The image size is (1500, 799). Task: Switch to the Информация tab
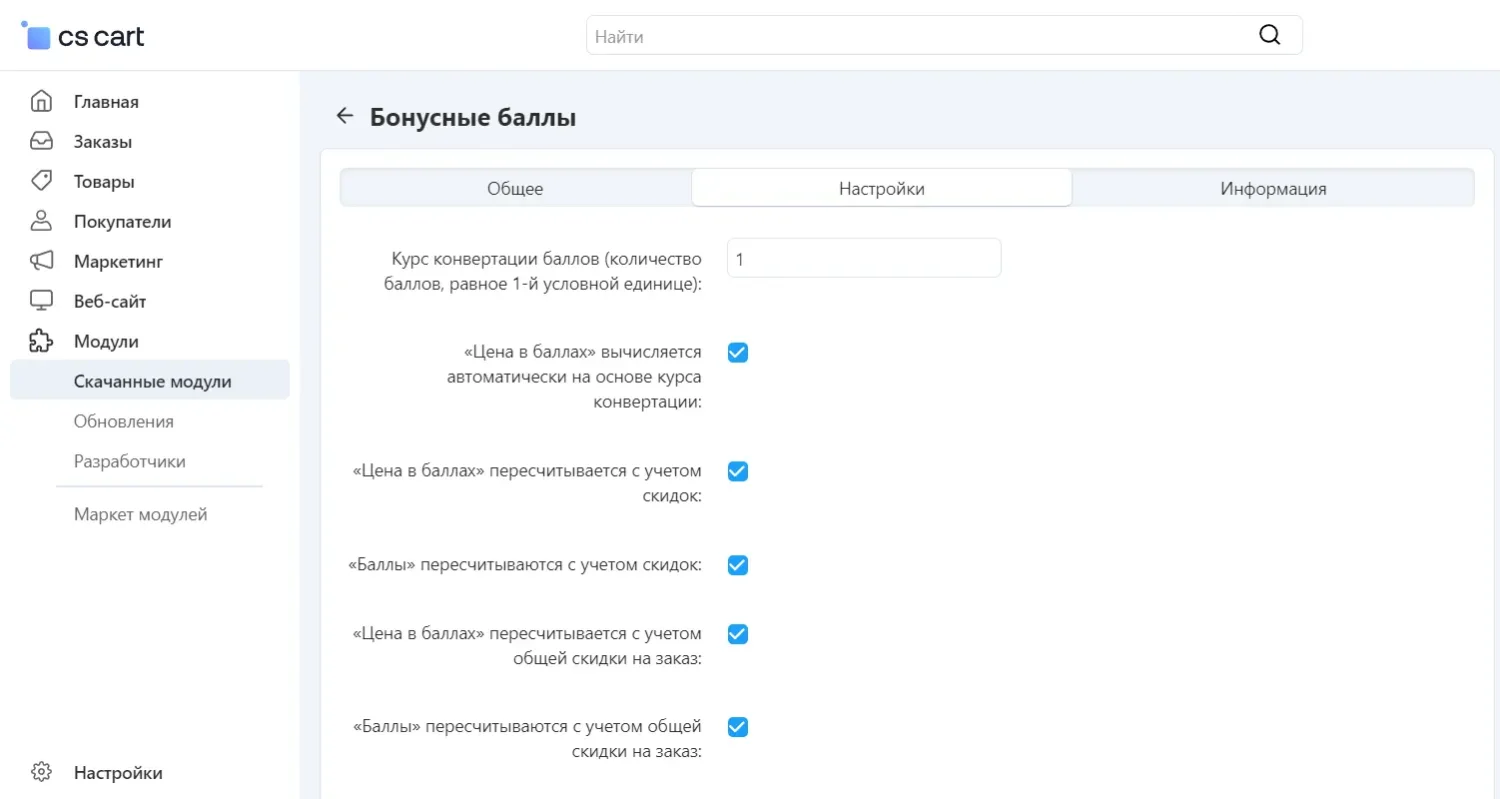[1273, 188]
